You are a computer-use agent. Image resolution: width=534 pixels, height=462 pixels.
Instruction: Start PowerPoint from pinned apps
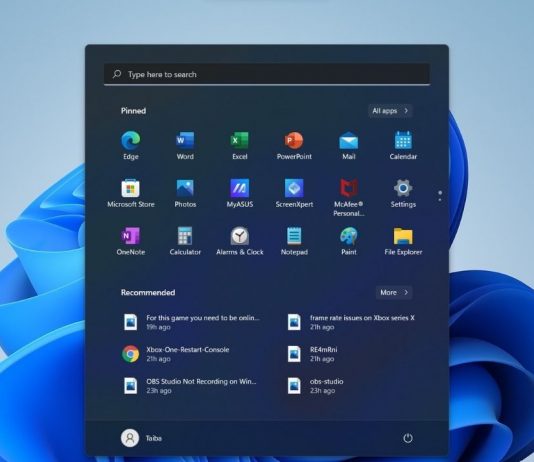pos(294,145)
